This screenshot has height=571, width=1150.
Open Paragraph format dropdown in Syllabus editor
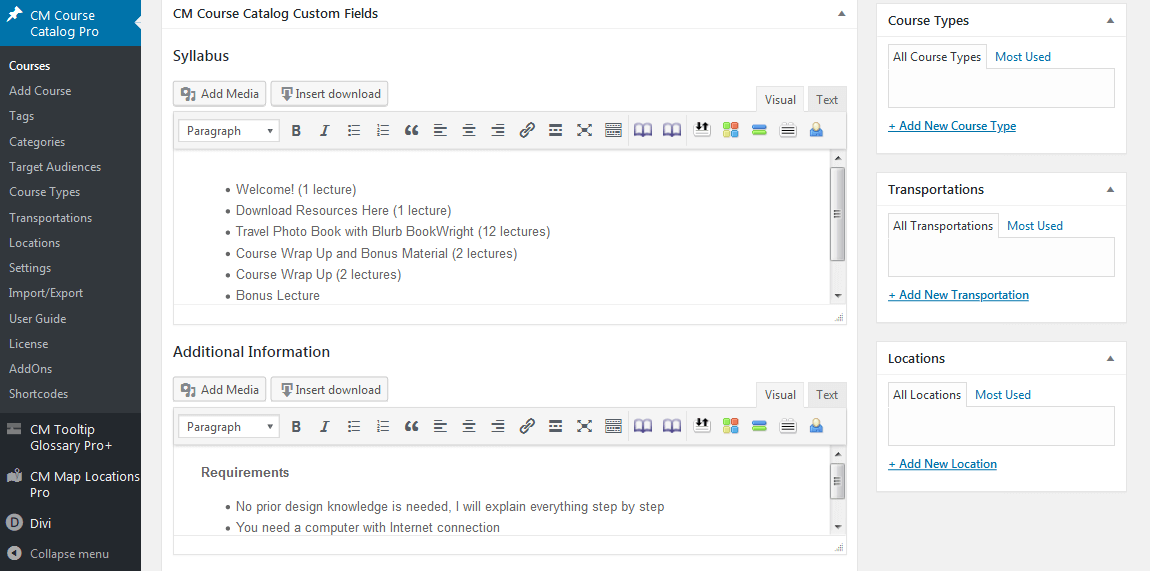229,131
